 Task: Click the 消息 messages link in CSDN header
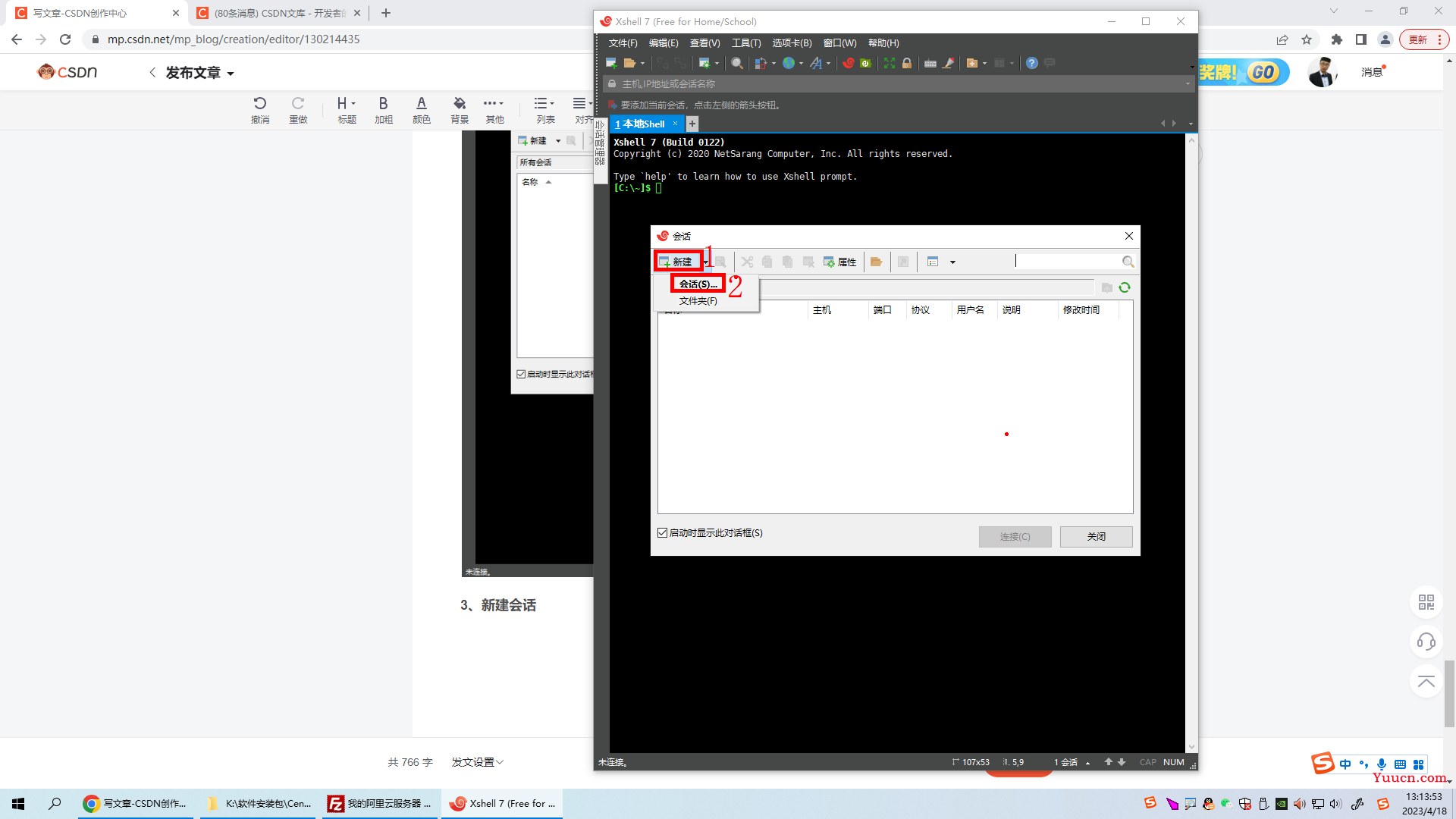click(1372, 73)
